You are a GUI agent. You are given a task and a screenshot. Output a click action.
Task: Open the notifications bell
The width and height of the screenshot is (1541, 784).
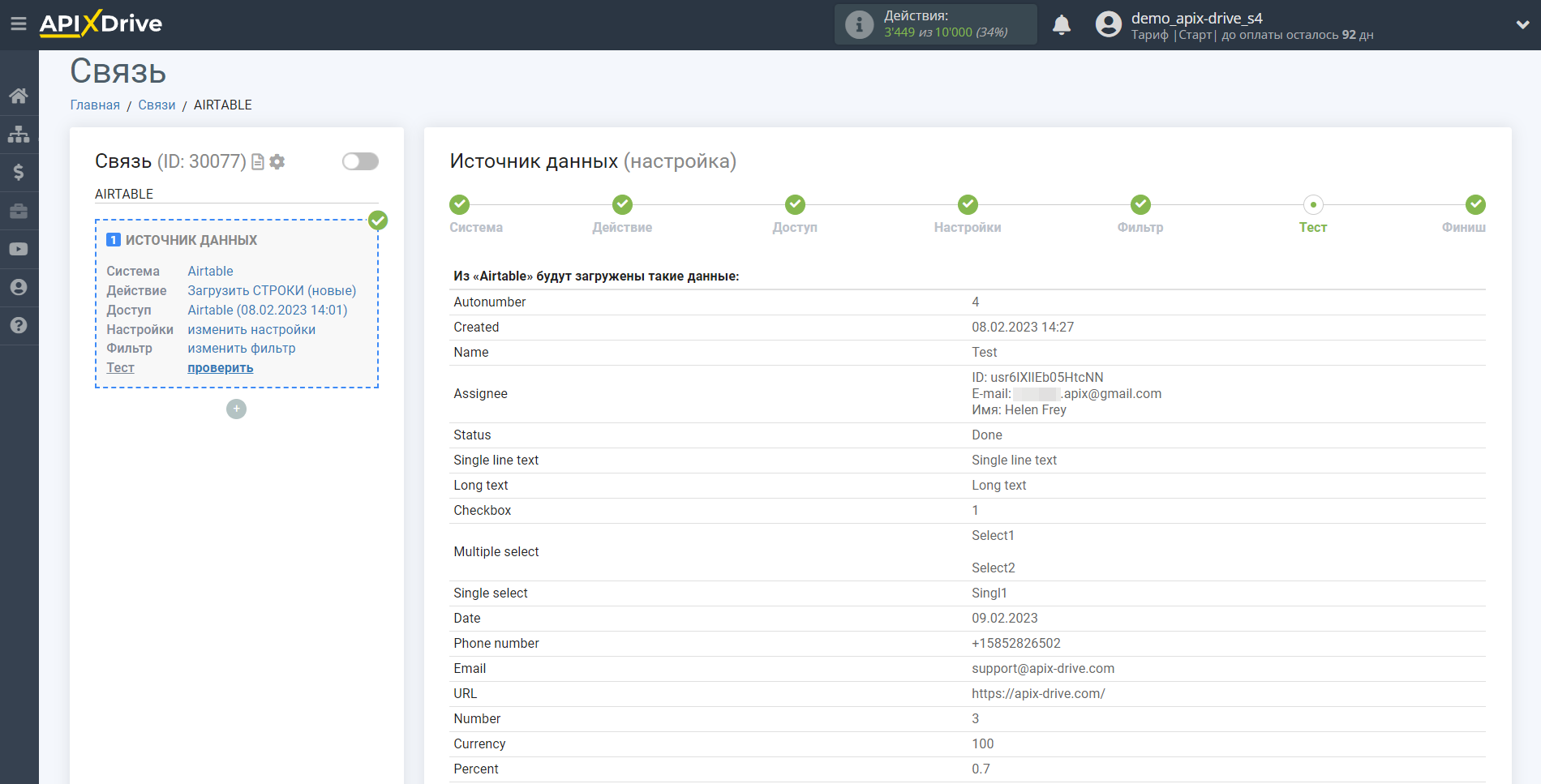click(x=1062, y=25)
